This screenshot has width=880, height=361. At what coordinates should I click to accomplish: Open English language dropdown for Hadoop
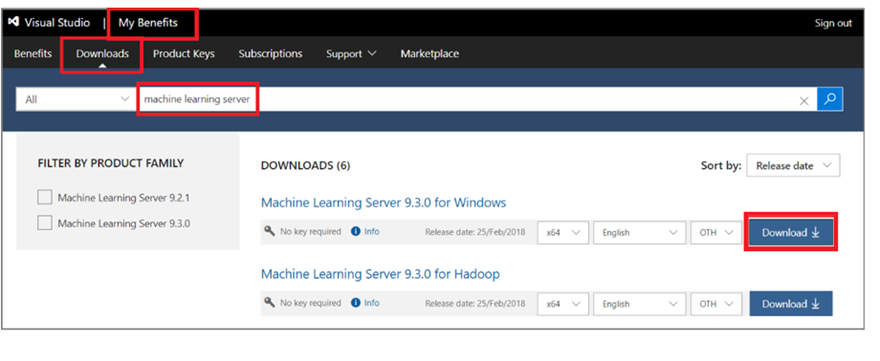639,304
